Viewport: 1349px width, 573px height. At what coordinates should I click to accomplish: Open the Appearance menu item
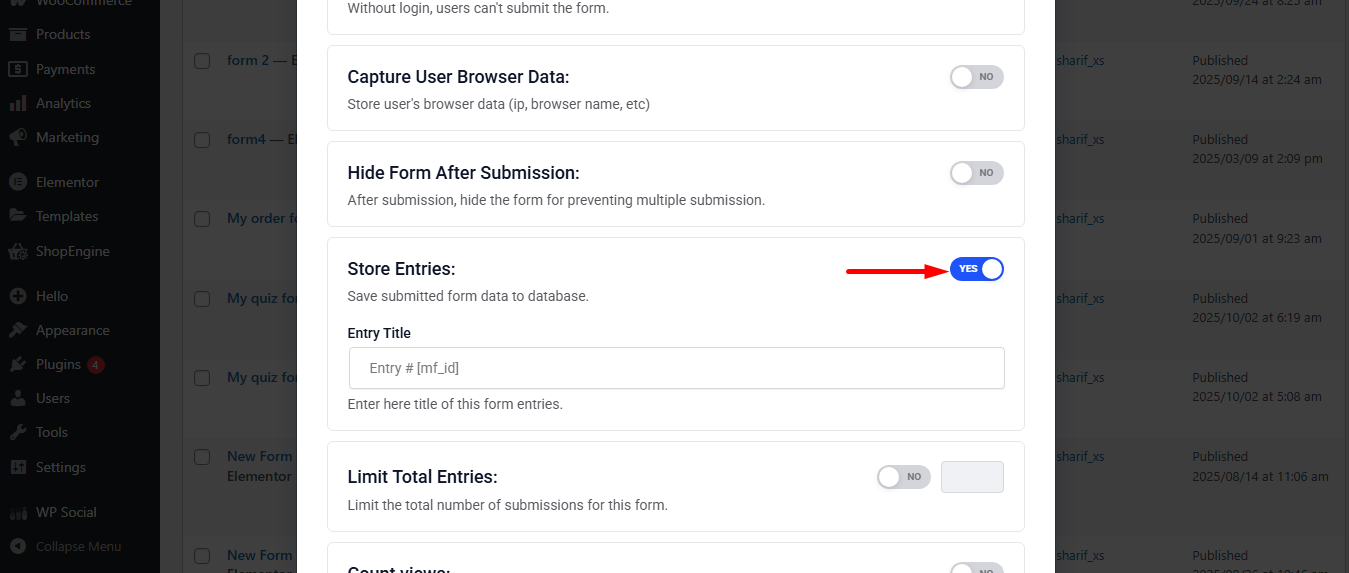[x=72, y=330]
